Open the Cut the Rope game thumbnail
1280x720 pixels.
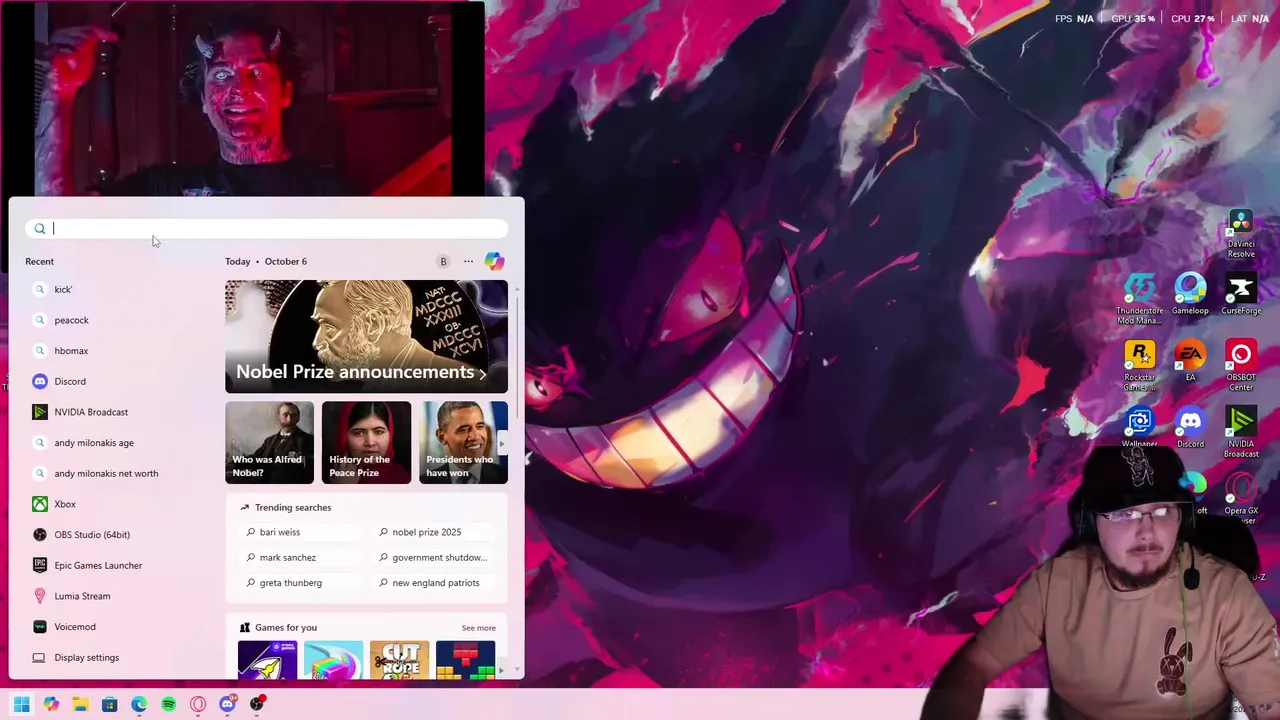[399, 660]
